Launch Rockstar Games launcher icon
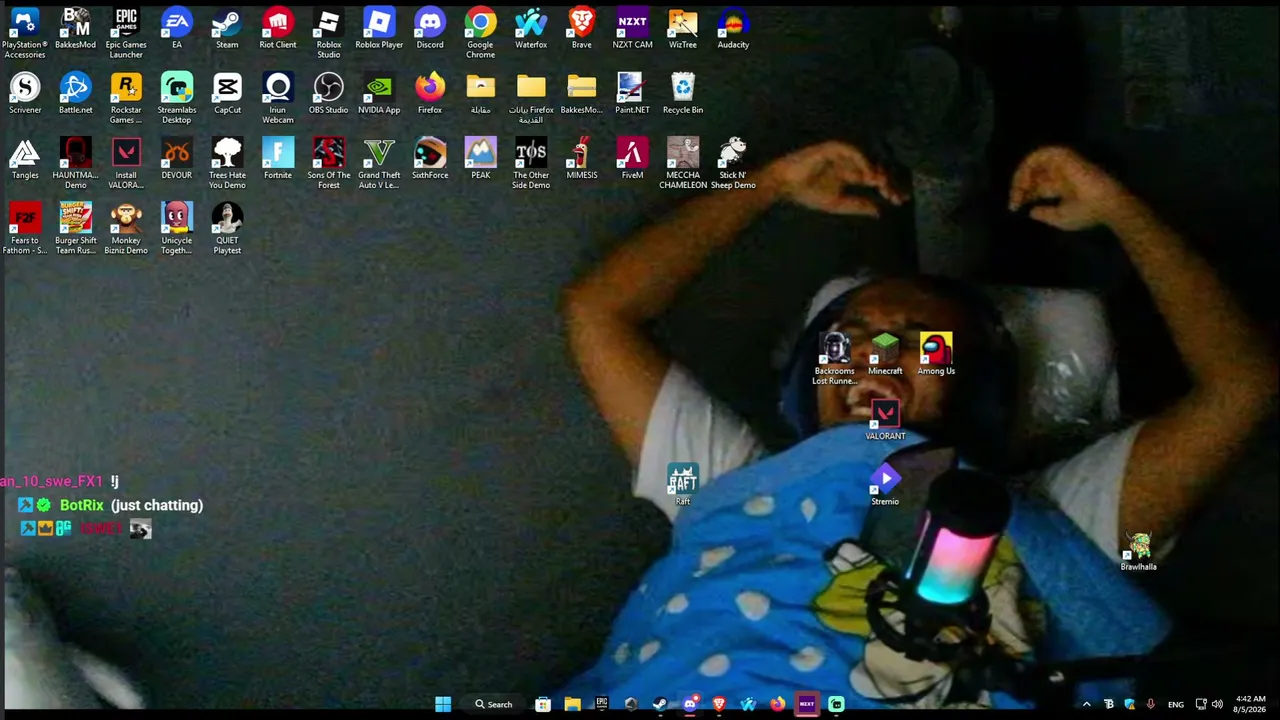The width and height of the screenshot is (1280, 720). coord(126,98)
